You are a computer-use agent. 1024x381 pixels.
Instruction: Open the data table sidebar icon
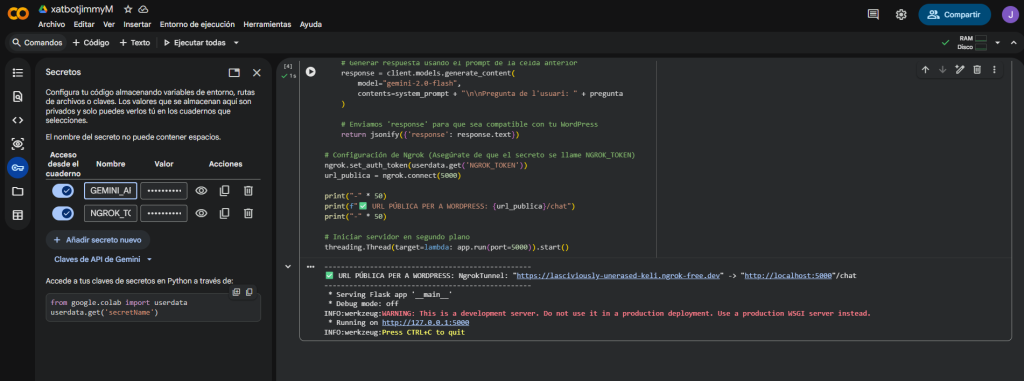[x=18, y=215]
